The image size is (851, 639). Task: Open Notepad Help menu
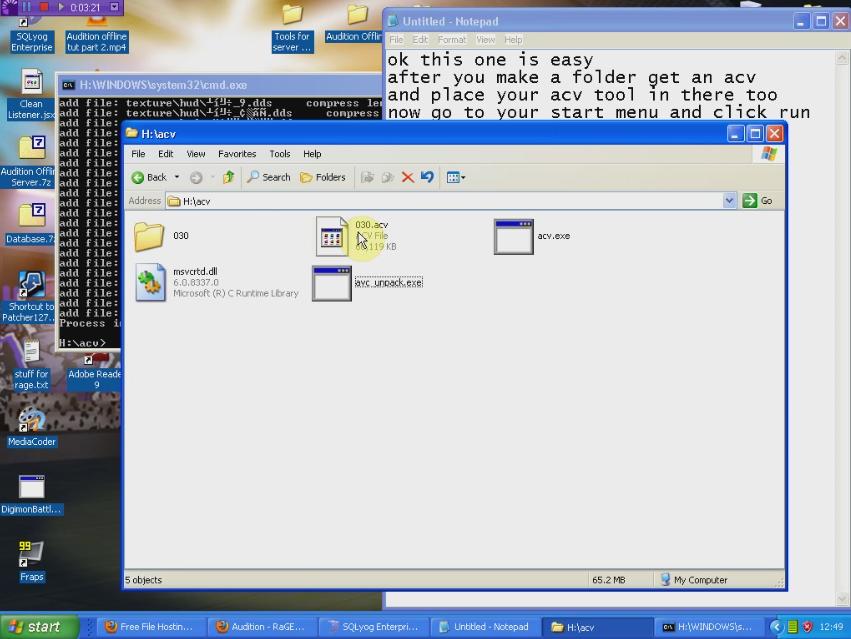point(513,40)
